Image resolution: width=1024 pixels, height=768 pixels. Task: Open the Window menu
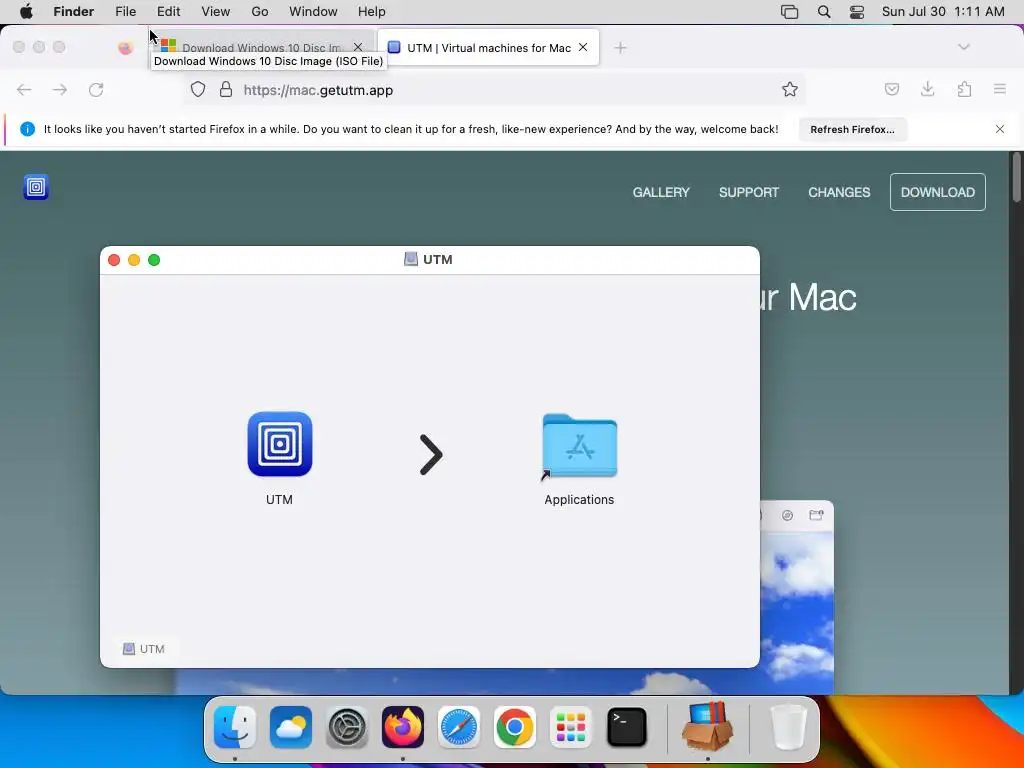pos(313,12)
